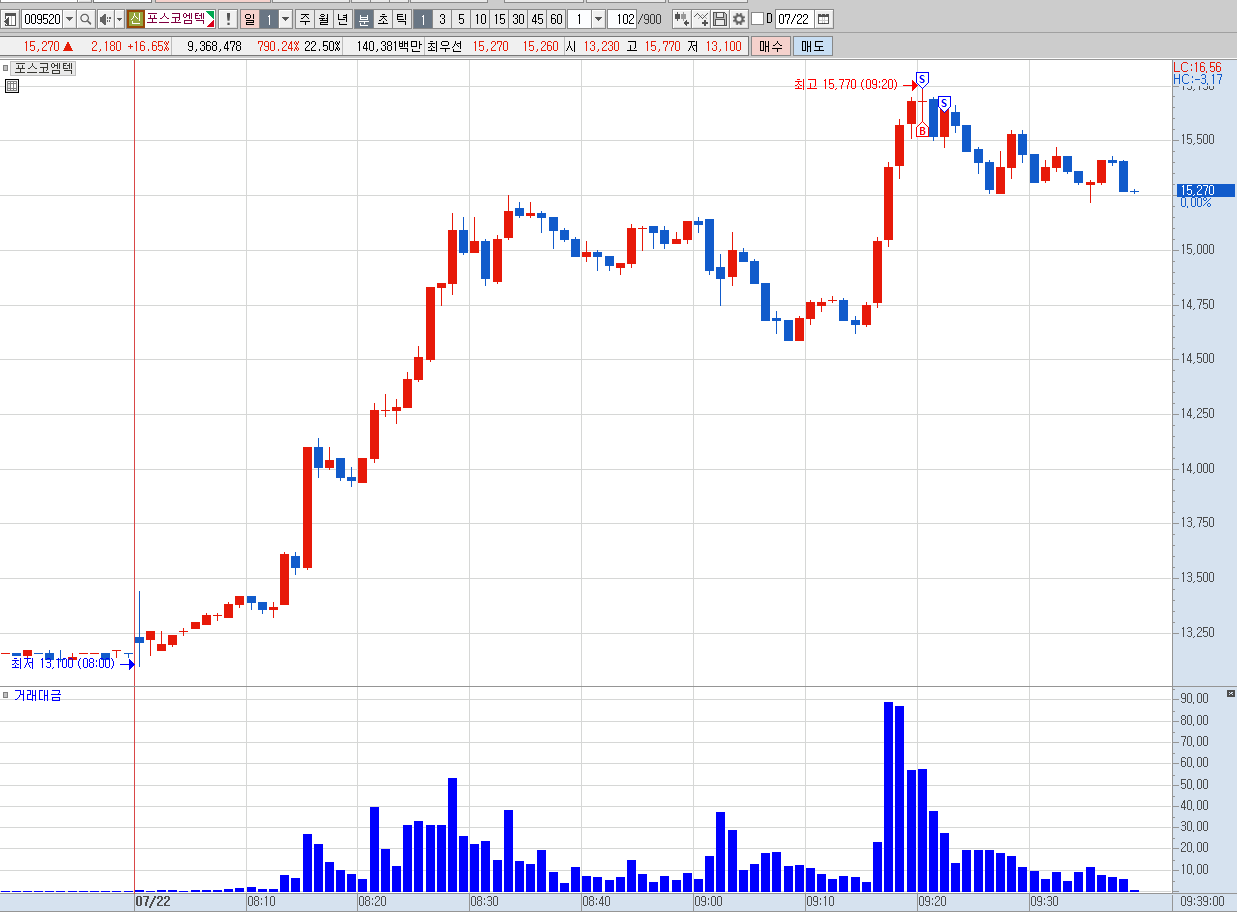
Task: Click the candlestick chart type icon
Action: [x=681, y=19]
